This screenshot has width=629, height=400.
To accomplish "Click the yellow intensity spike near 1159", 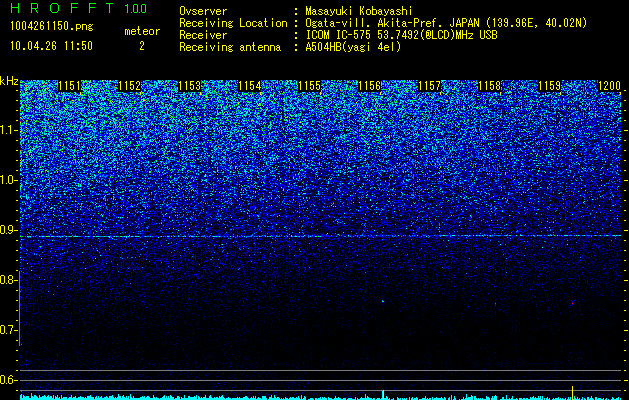I will click(572, 393).
